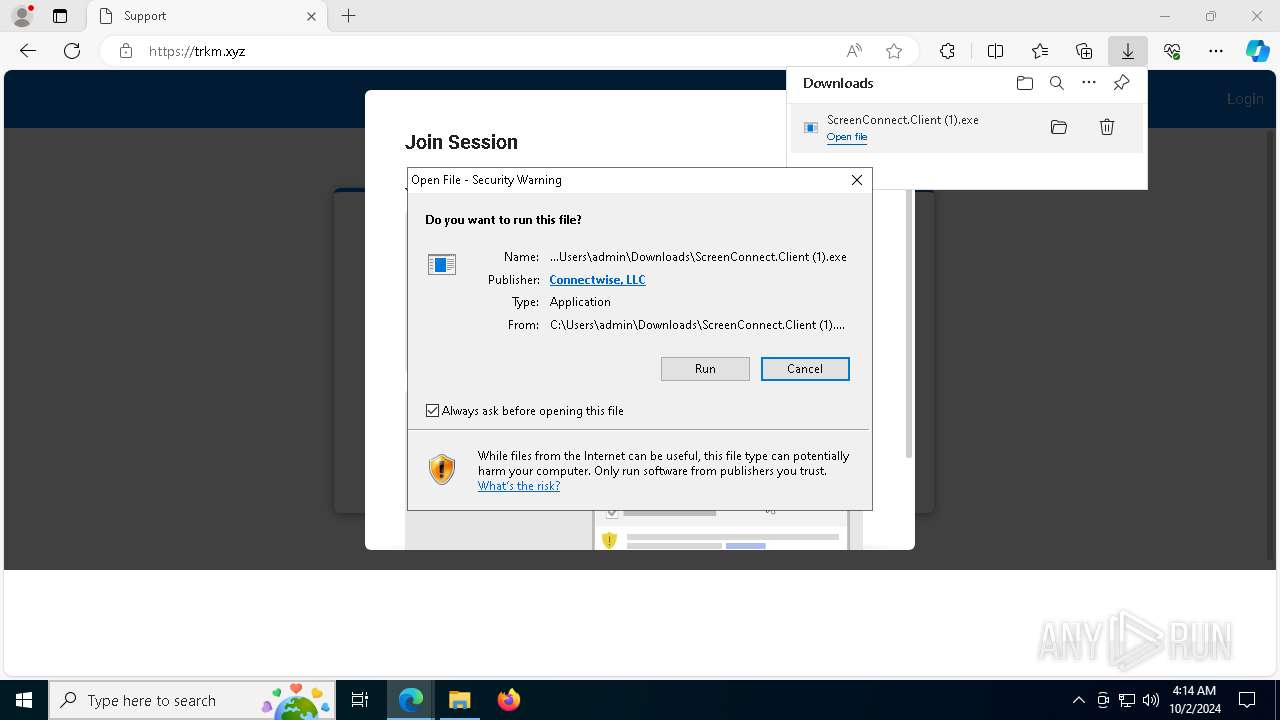Add this page to favorites
This screenshot has width=1280, height=720.
[894, 51]
